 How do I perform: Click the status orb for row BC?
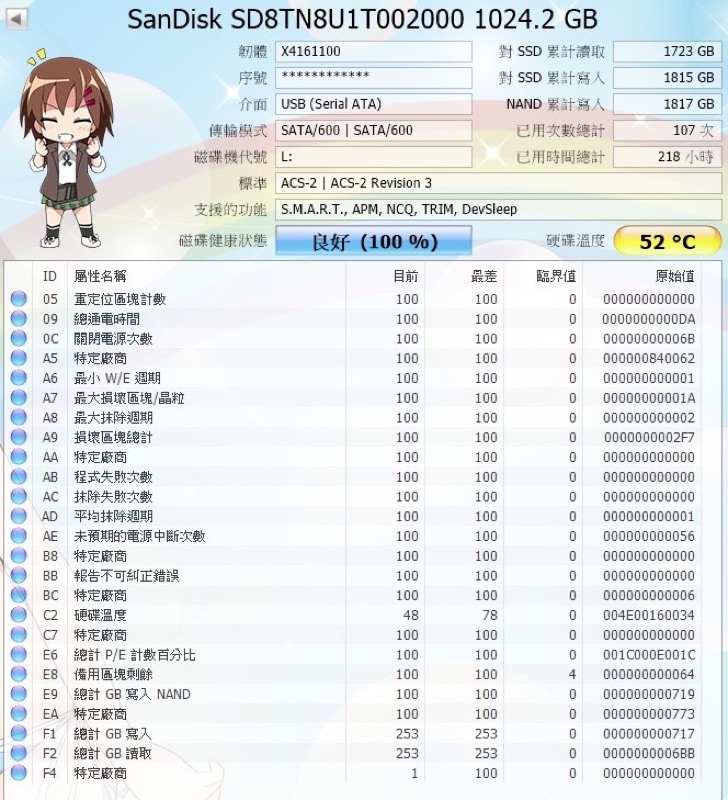coord(18,595)
